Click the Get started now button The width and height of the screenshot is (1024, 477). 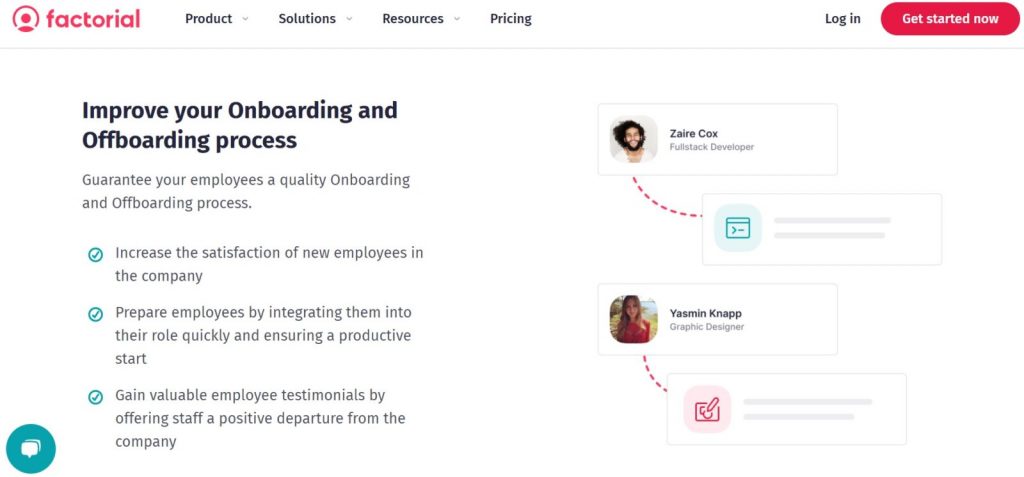[950, 19]
